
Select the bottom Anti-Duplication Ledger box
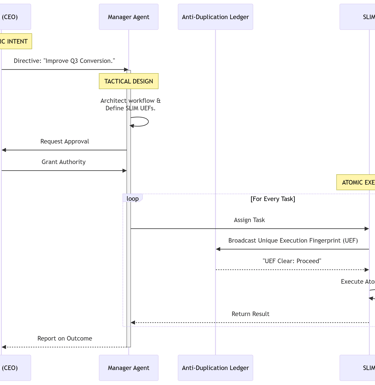(x=215, y=368)
